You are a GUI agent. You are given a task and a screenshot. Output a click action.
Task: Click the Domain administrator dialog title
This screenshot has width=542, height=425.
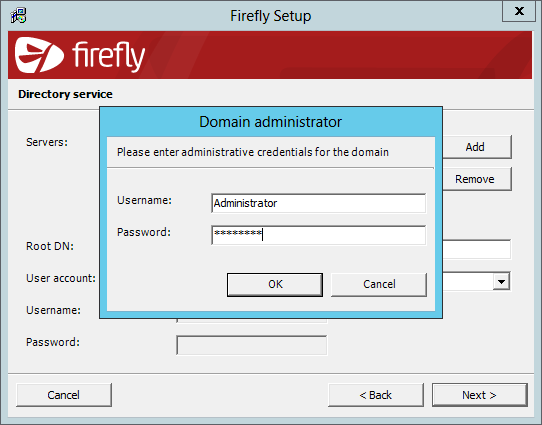pos(270,122)
